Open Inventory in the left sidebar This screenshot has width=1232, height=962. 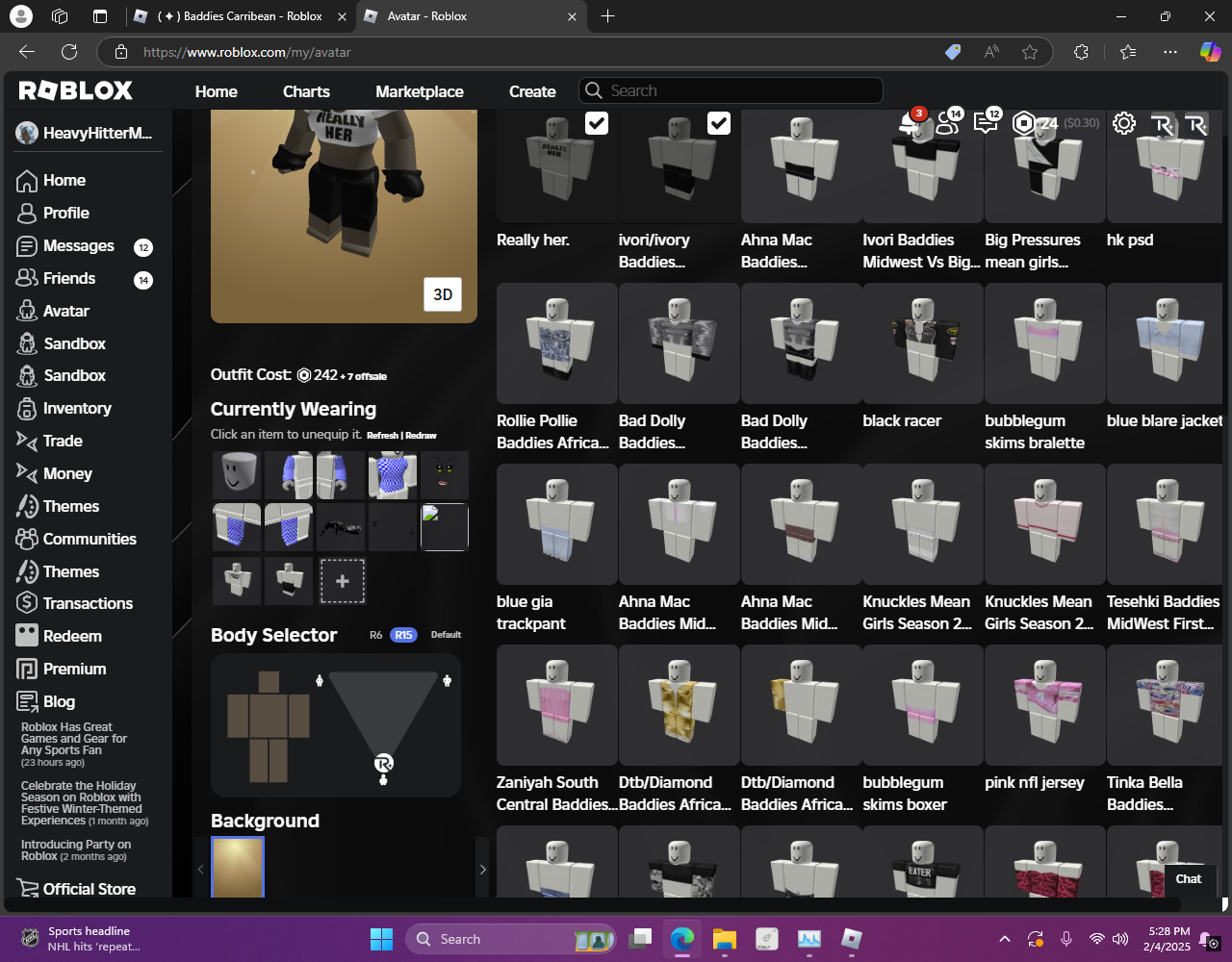click(77, 408)
